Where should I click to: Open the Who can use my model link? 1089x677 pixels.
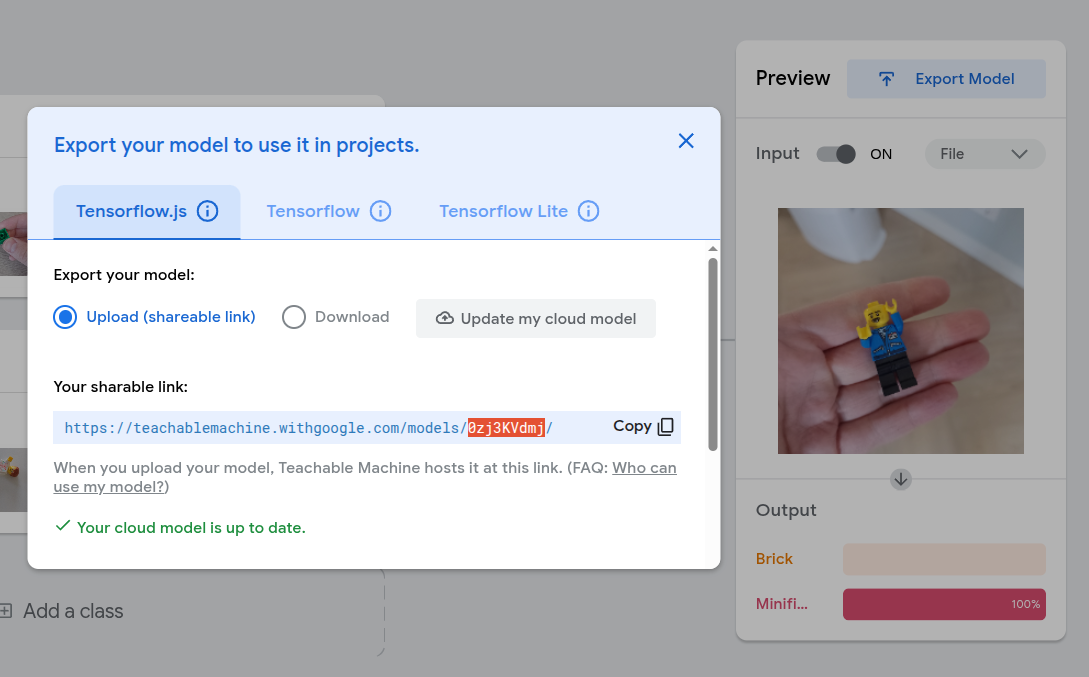[x=644, y=468]
